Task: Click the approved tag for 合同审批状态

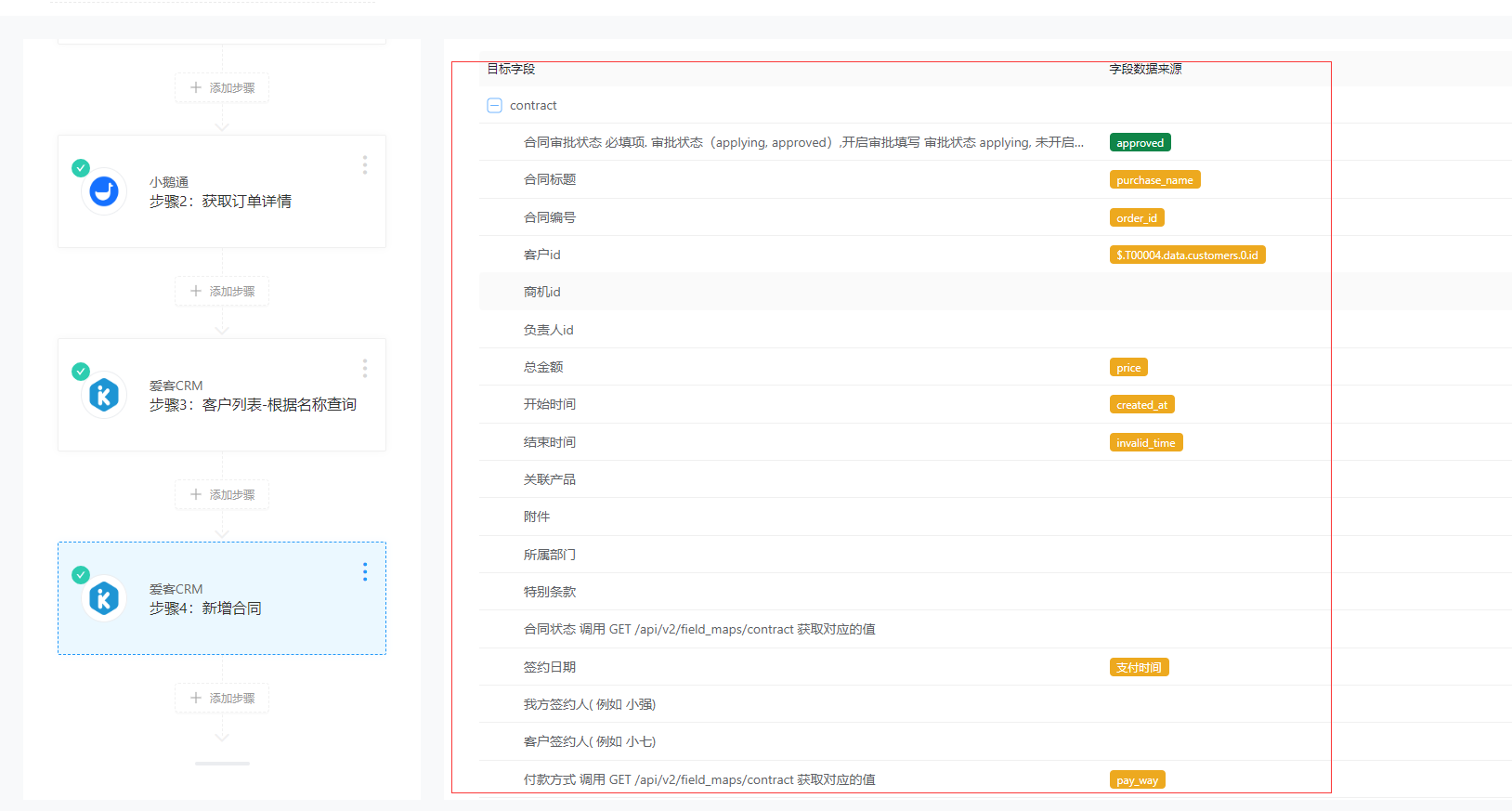Action: pyautogui.click(x=1141, y=143)
